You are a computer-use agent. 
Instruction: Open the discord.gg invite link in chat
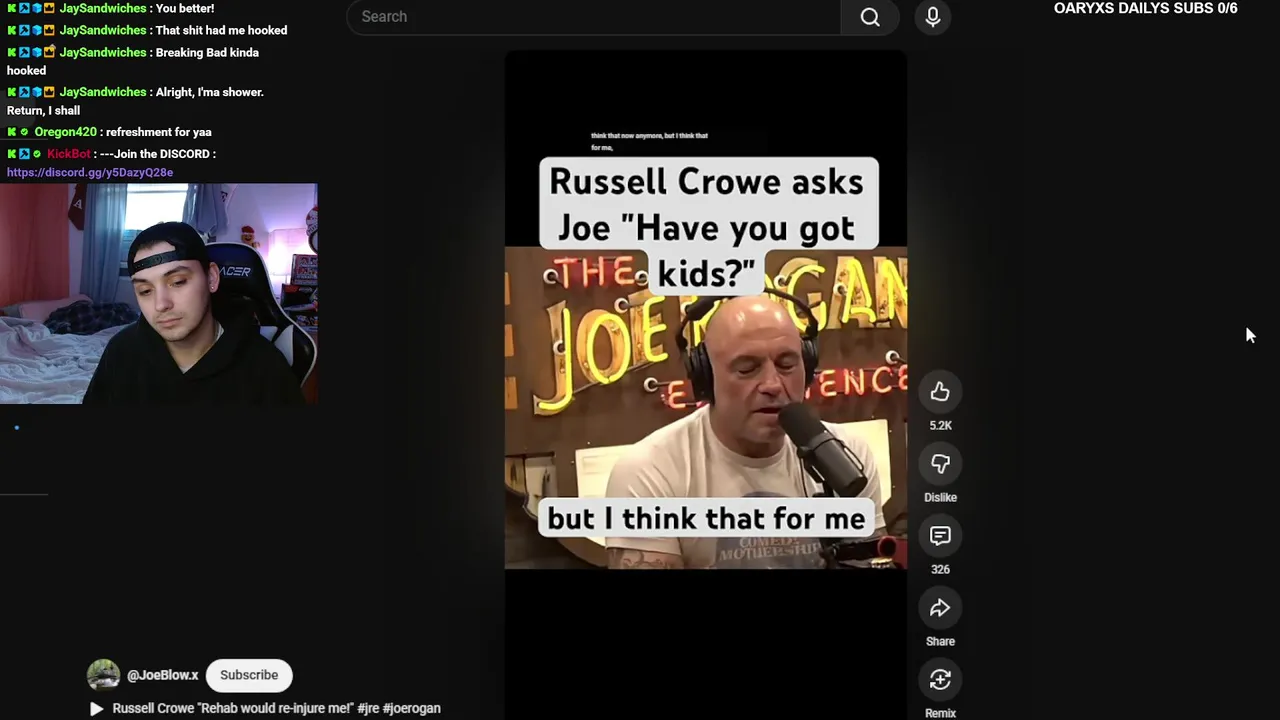[x=90, y=172]
